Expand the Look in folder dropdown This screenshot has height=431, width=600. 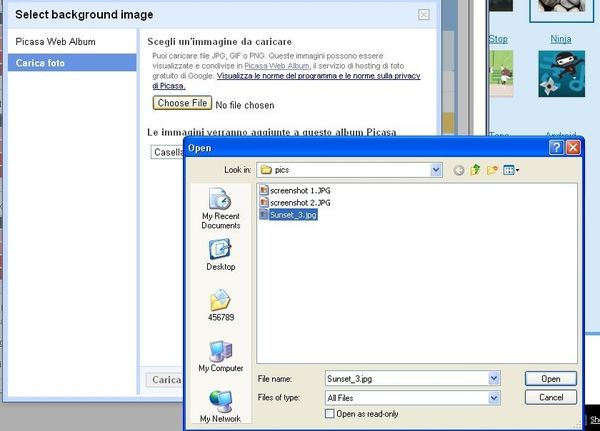point(436,170)
